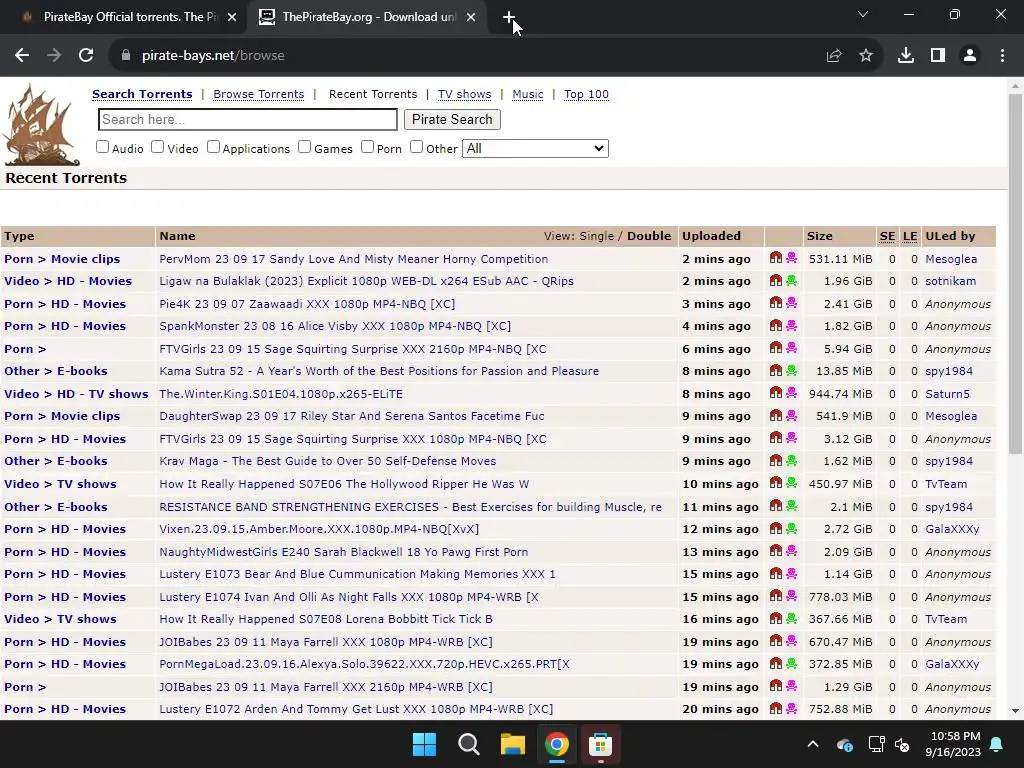Open File Explorer from taskbar

(x=513, y=744)
